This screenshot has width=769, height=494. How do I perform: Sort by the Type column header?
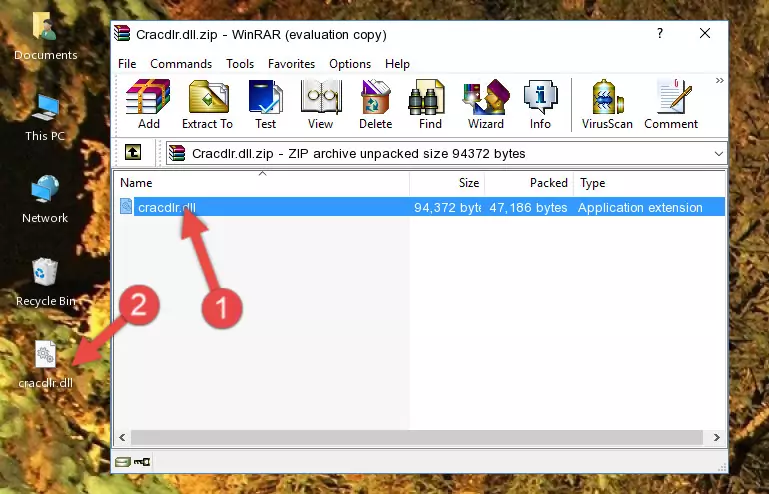click(x=649, y=183)
